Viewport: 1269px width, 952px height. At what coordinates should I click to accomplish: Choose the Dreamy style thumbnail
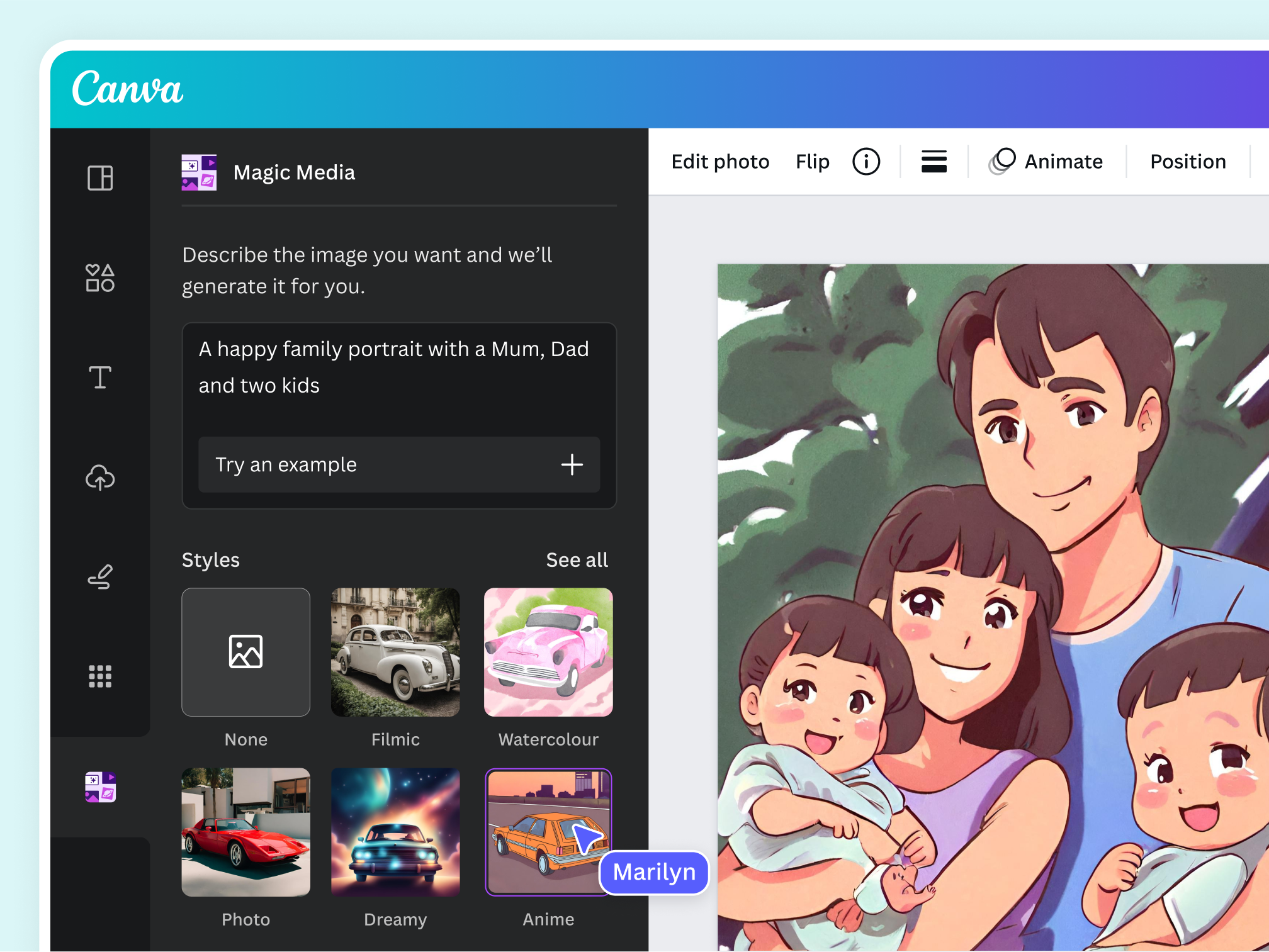pyautogui.click(x=395, y=832)
